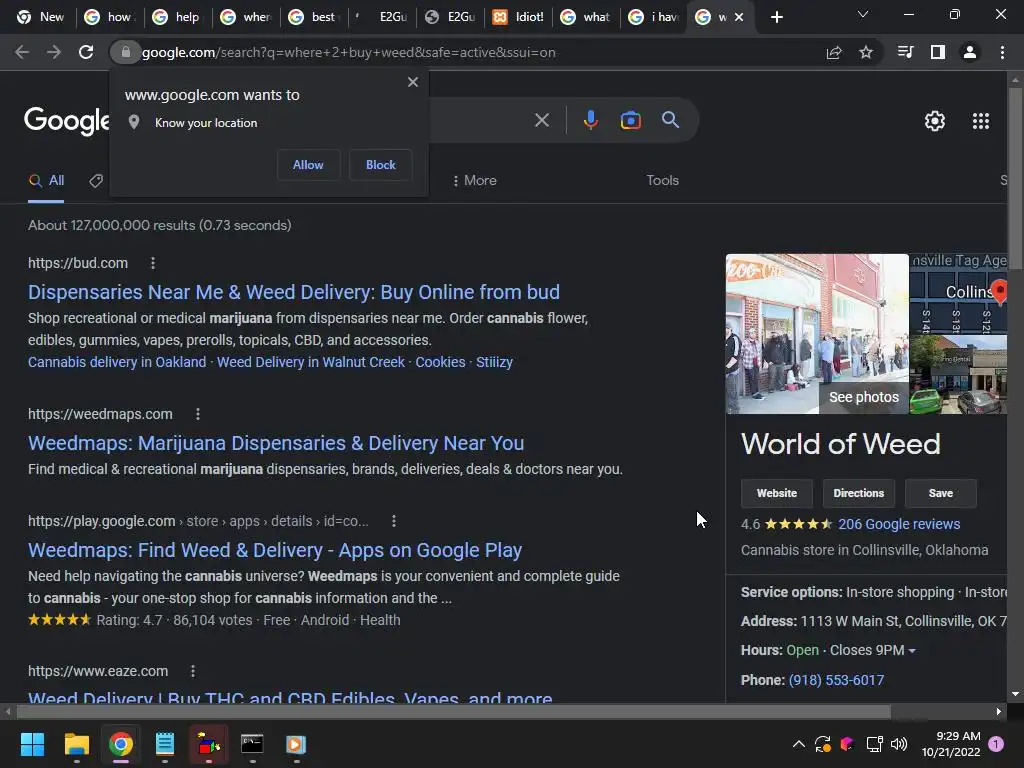
Task: Expand World of Weed hours dropdown
Action: click(912, 651)
